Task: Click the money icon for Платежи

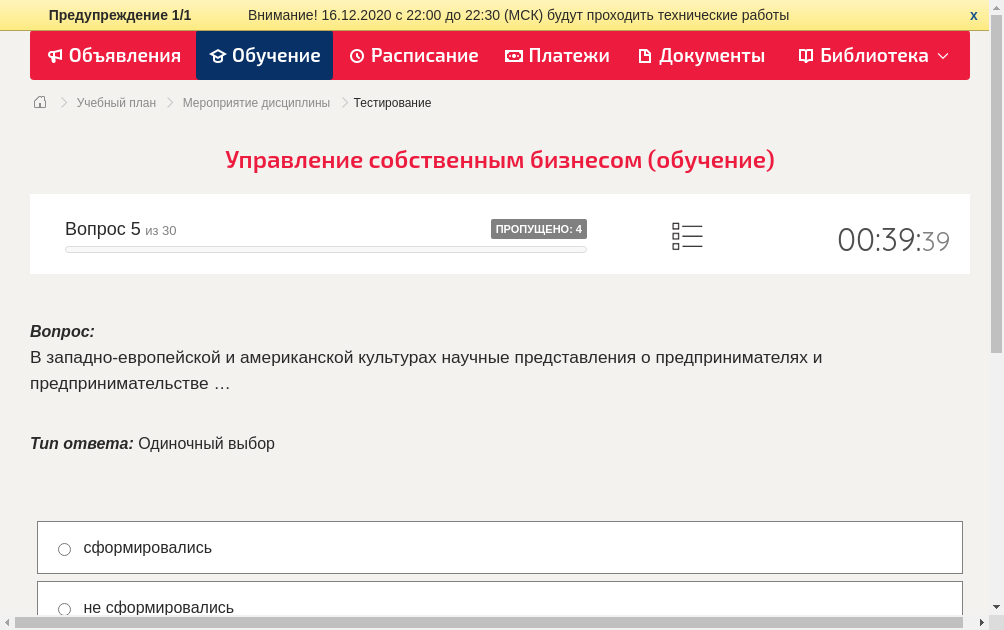Action: tap(514, 56)
